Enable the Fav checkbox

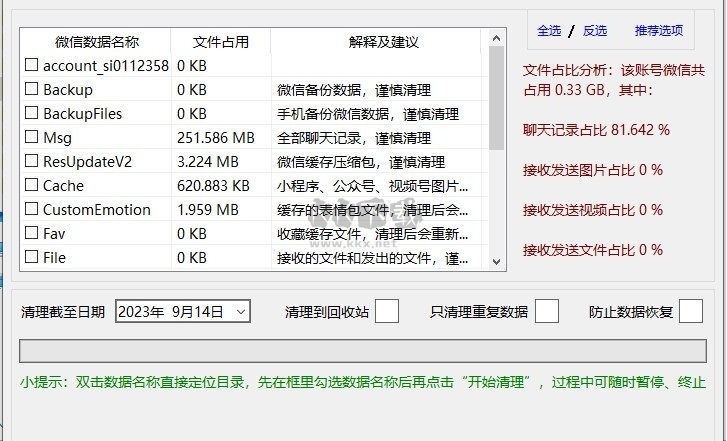pos(31,232)
